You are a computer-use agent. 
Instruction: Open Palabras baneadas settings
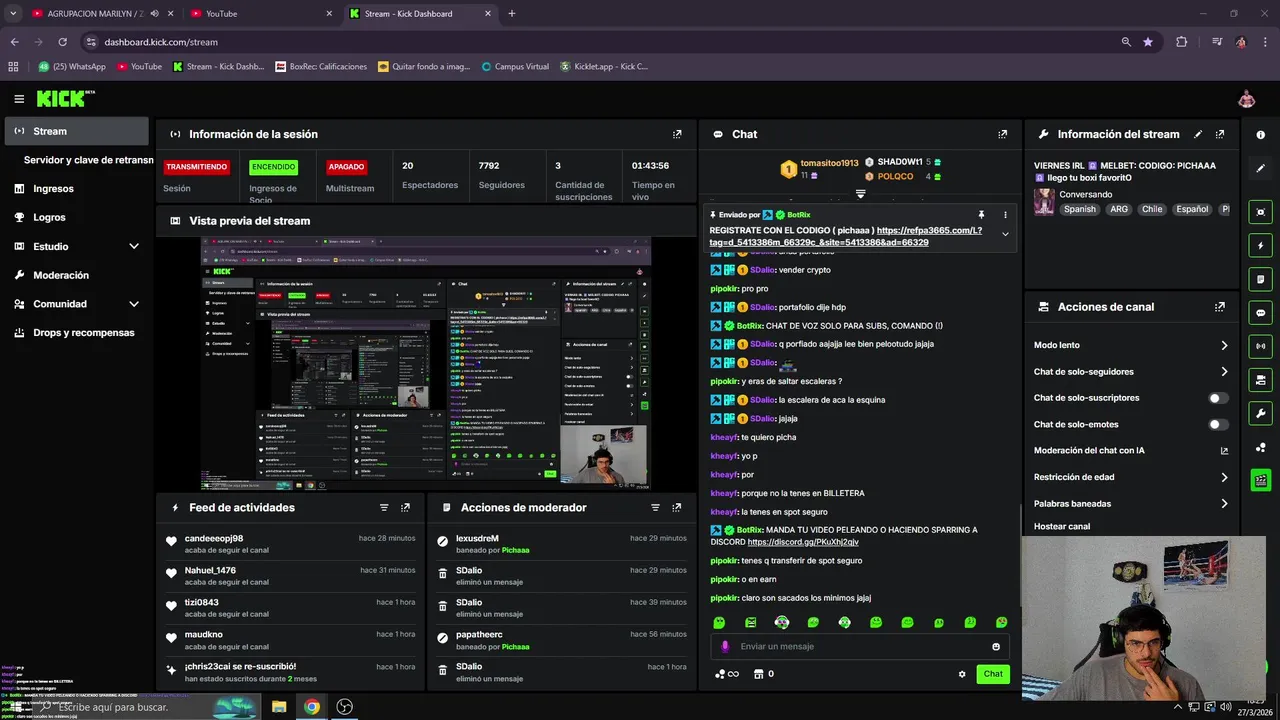point(1131,504)
